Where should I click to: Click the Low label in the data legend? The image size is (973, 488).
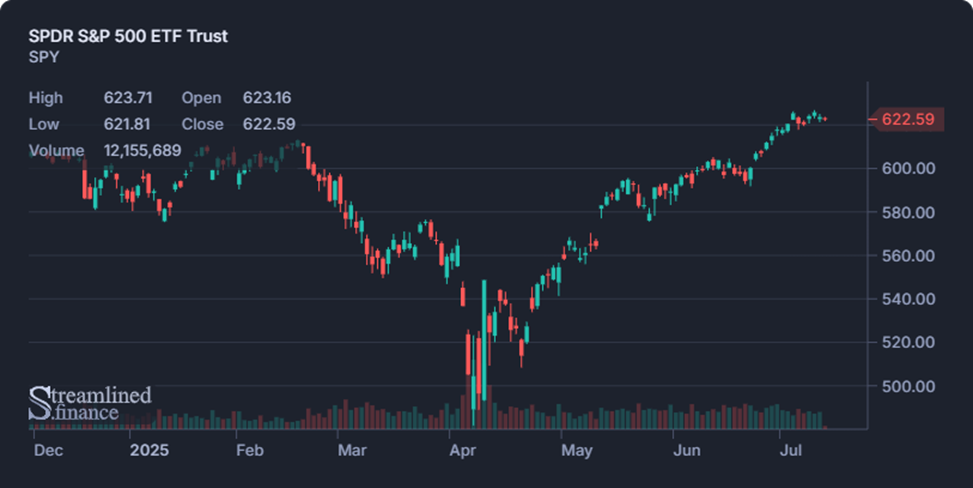43,124
